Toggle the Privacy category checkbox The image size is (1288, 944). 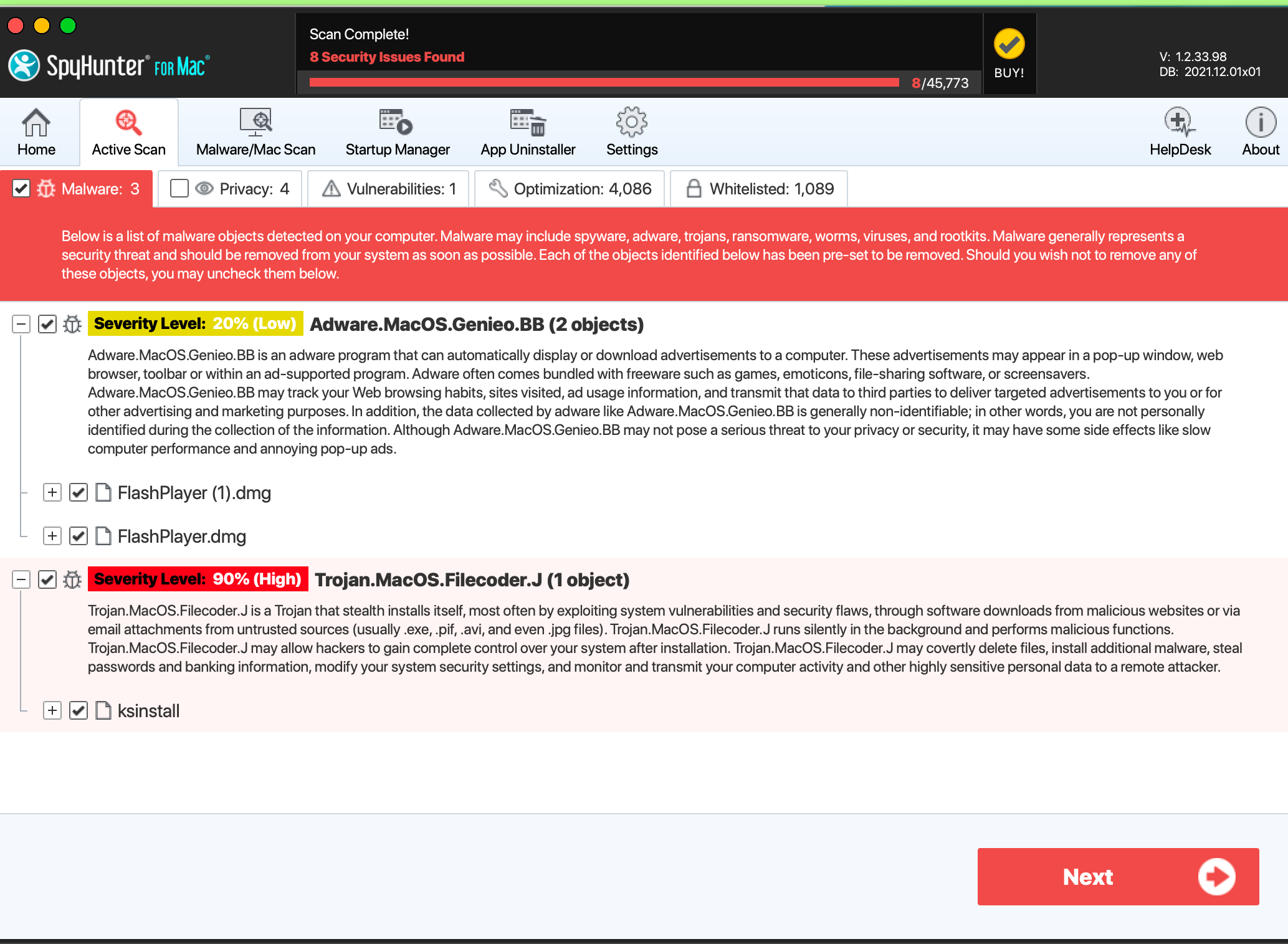click(179, 189)
